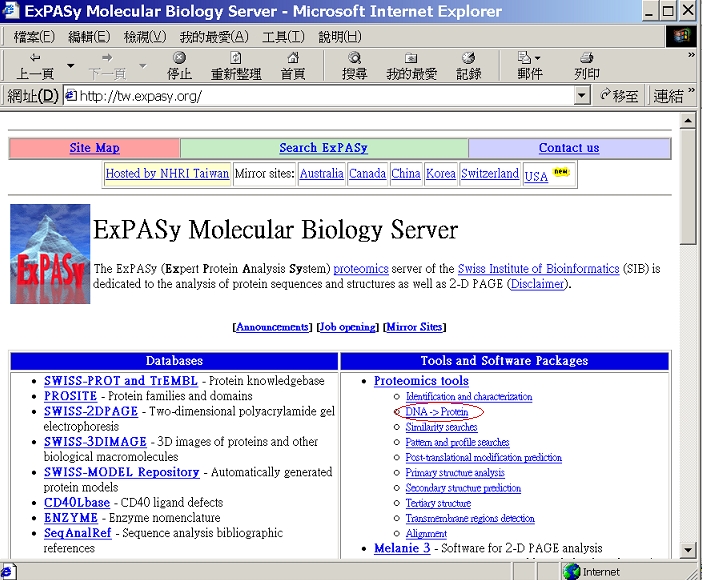The height and width of the screenshot is (580, 702).
Task: Click the vertical scrollbar down arrow
Action: coord(687,548)
